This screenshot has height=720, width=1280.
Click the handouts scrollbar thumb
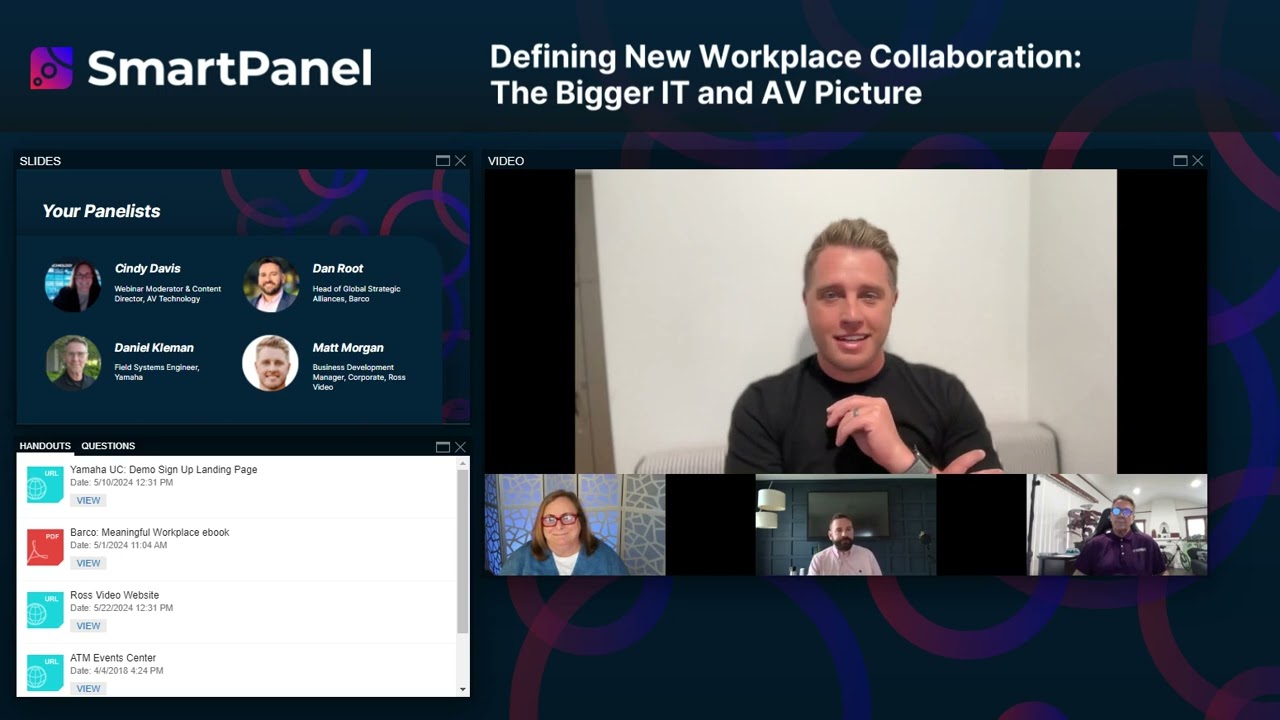[x=463, y=550]
